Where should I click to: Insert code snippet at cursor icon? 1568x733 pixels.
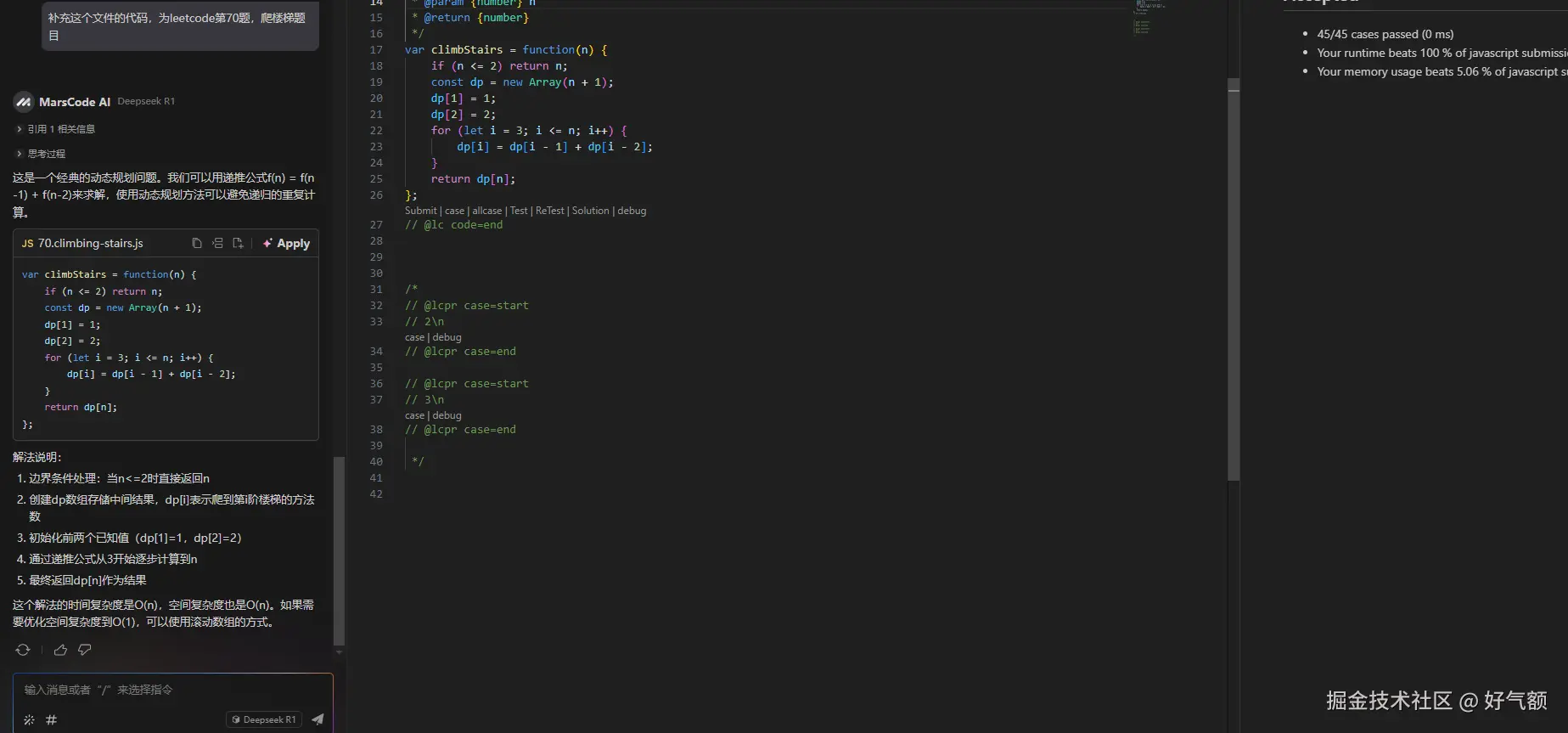pos(217,243)
